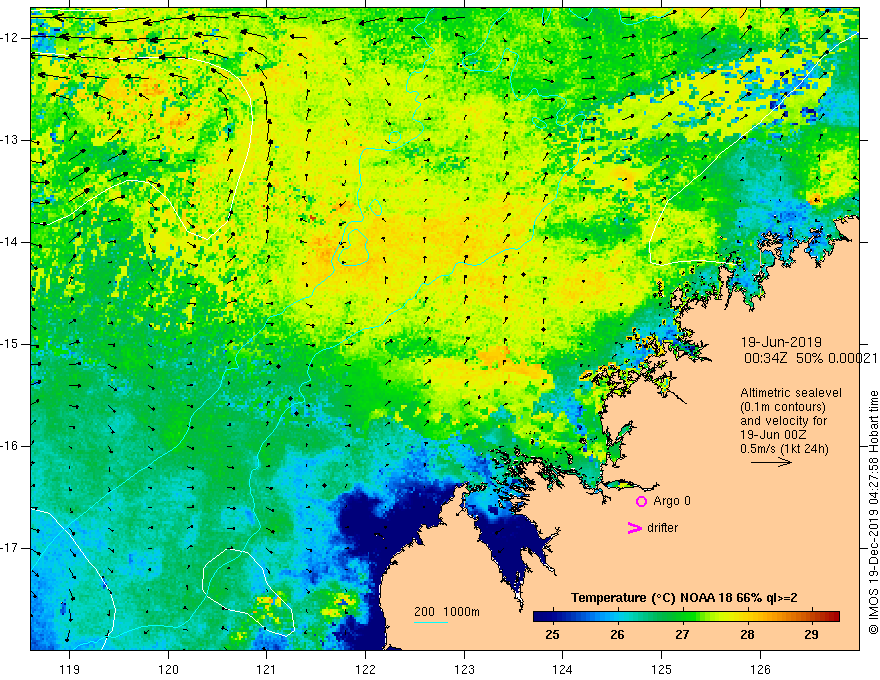Click the longitude axis label 120
Screen dimensions: 880x680
pyautogui.click(x=168, y=669)
